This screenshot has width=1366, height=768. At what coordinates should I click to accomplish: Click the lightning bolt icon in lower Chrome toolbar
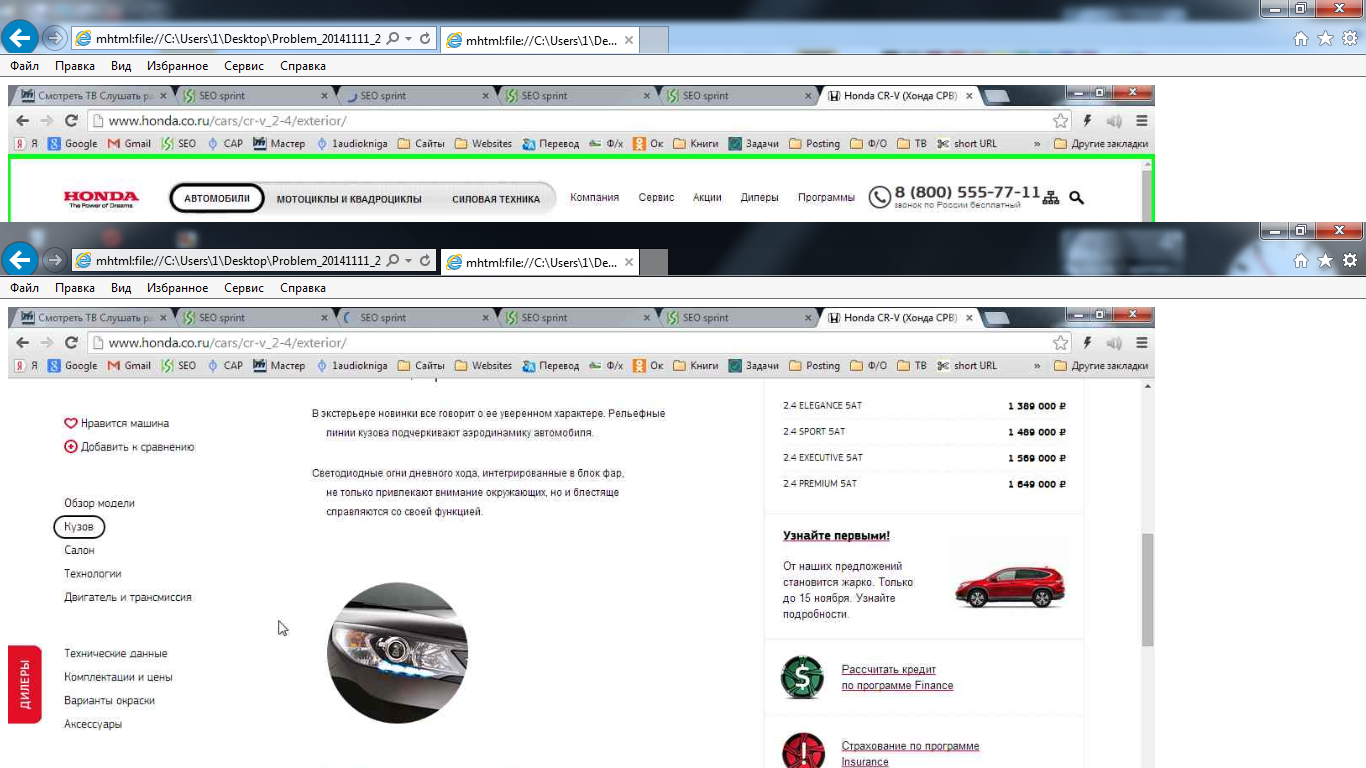pyautogui.click(x=1088, y=343)
